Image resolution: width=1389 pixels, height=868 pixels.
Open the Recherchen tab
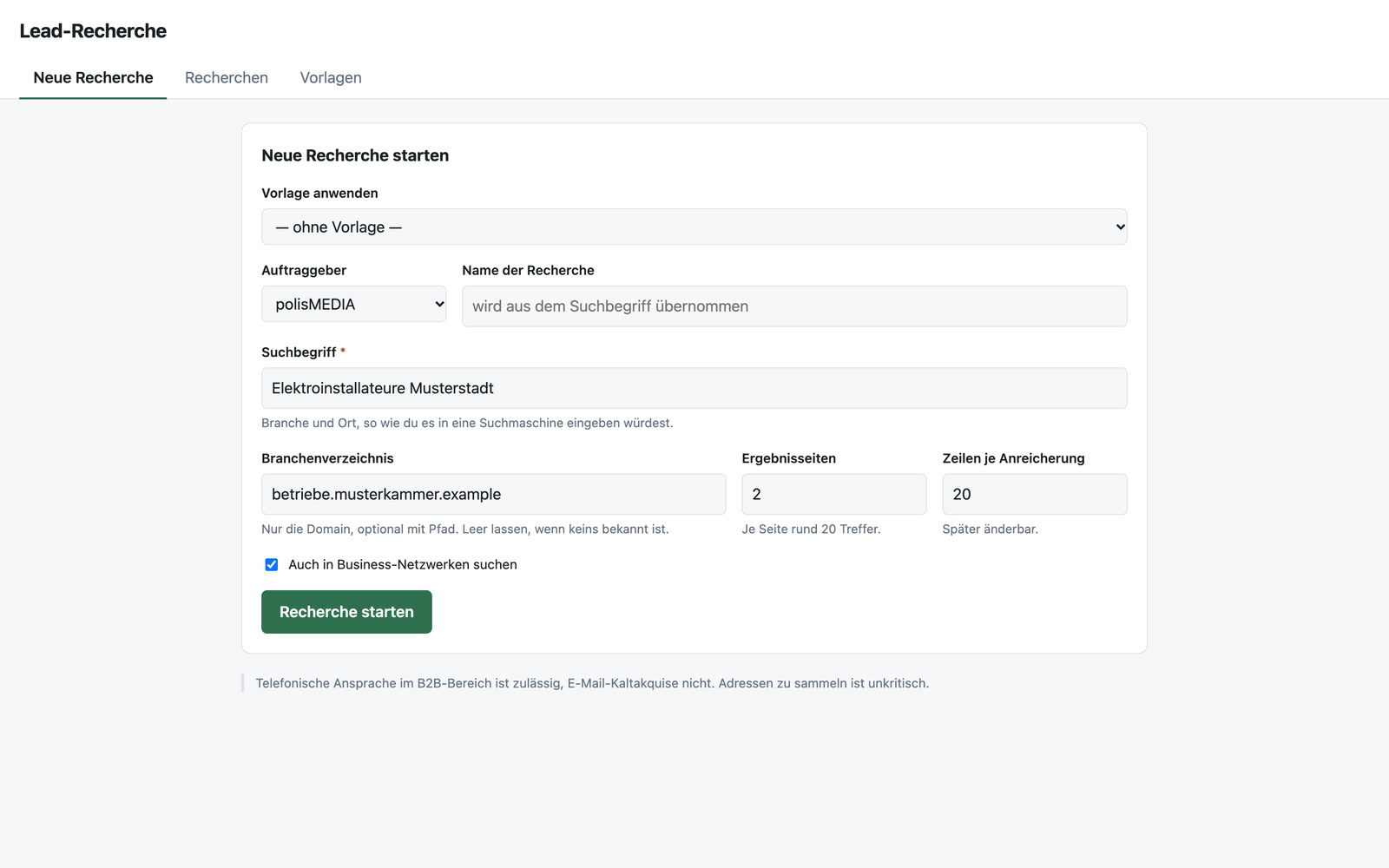[x=227, y=78]
